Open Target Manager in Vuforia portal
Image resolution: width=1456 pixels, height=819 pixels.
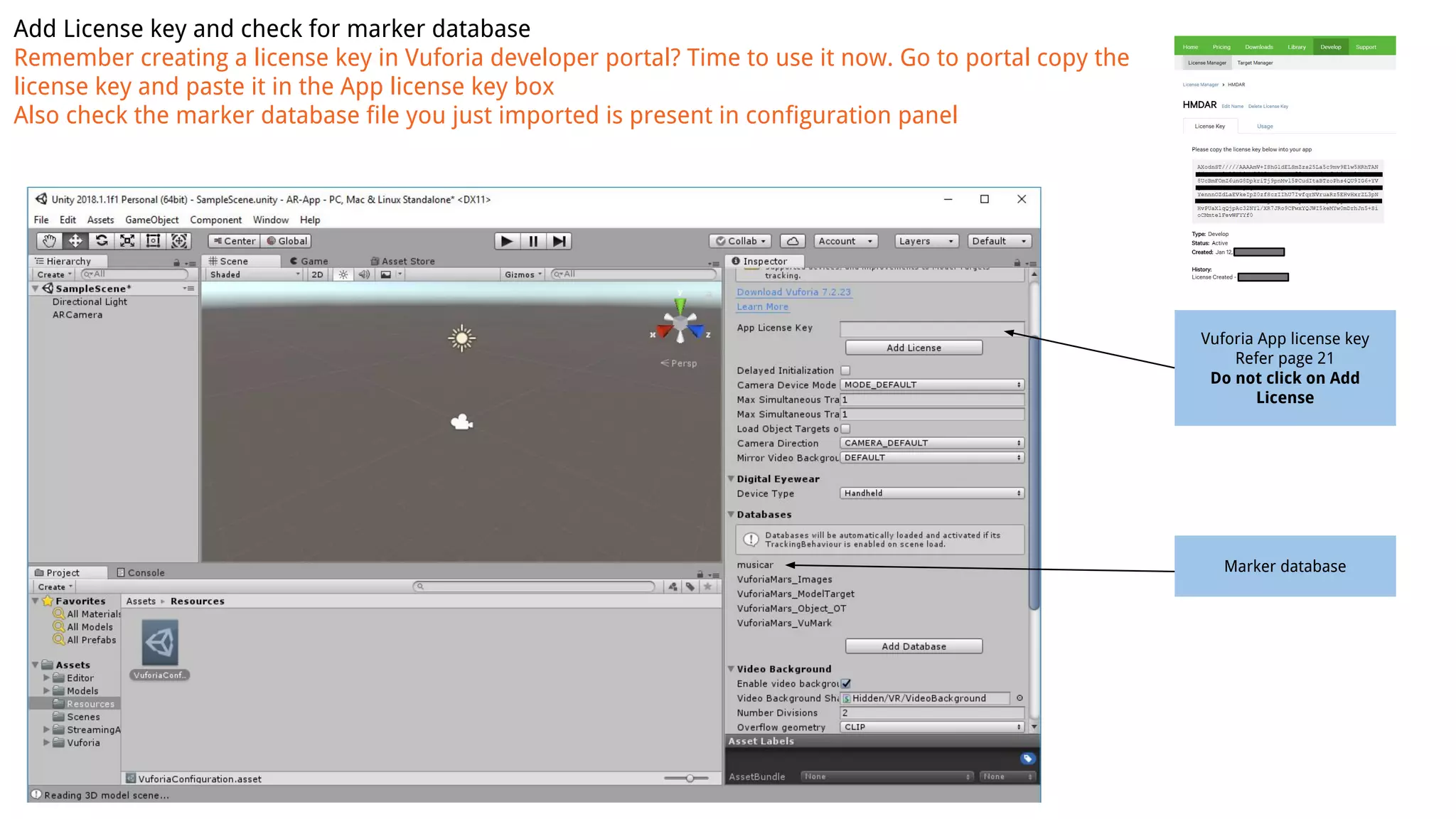tap(1255, 63)
